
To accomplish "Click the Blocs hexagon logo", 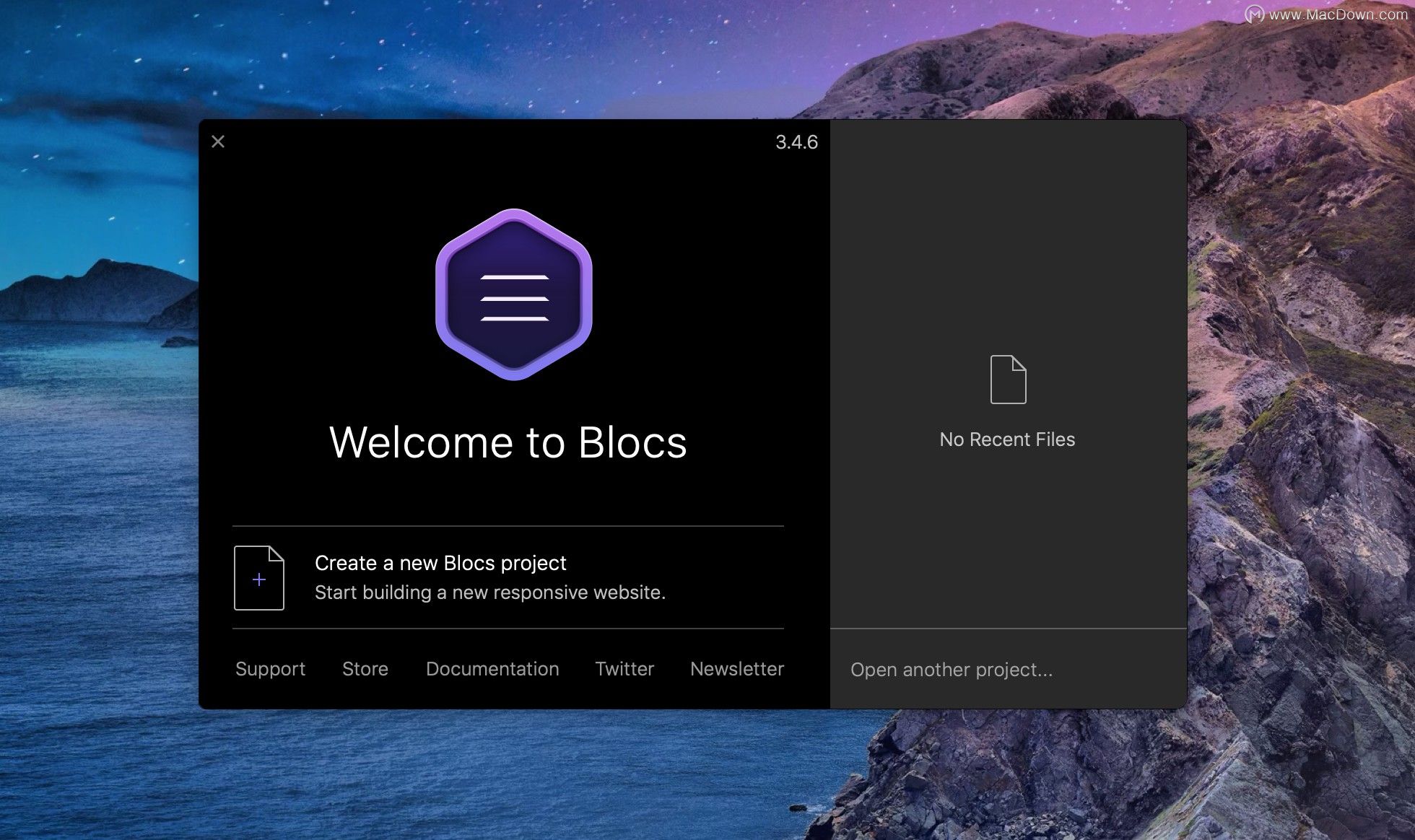I will click(514, 294).
